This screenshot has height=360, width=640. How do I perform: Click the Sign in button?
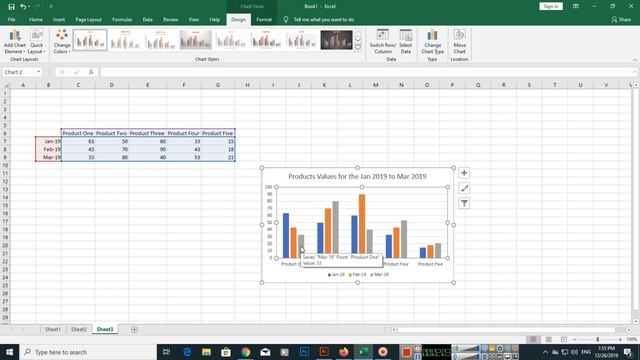(551, 7)
